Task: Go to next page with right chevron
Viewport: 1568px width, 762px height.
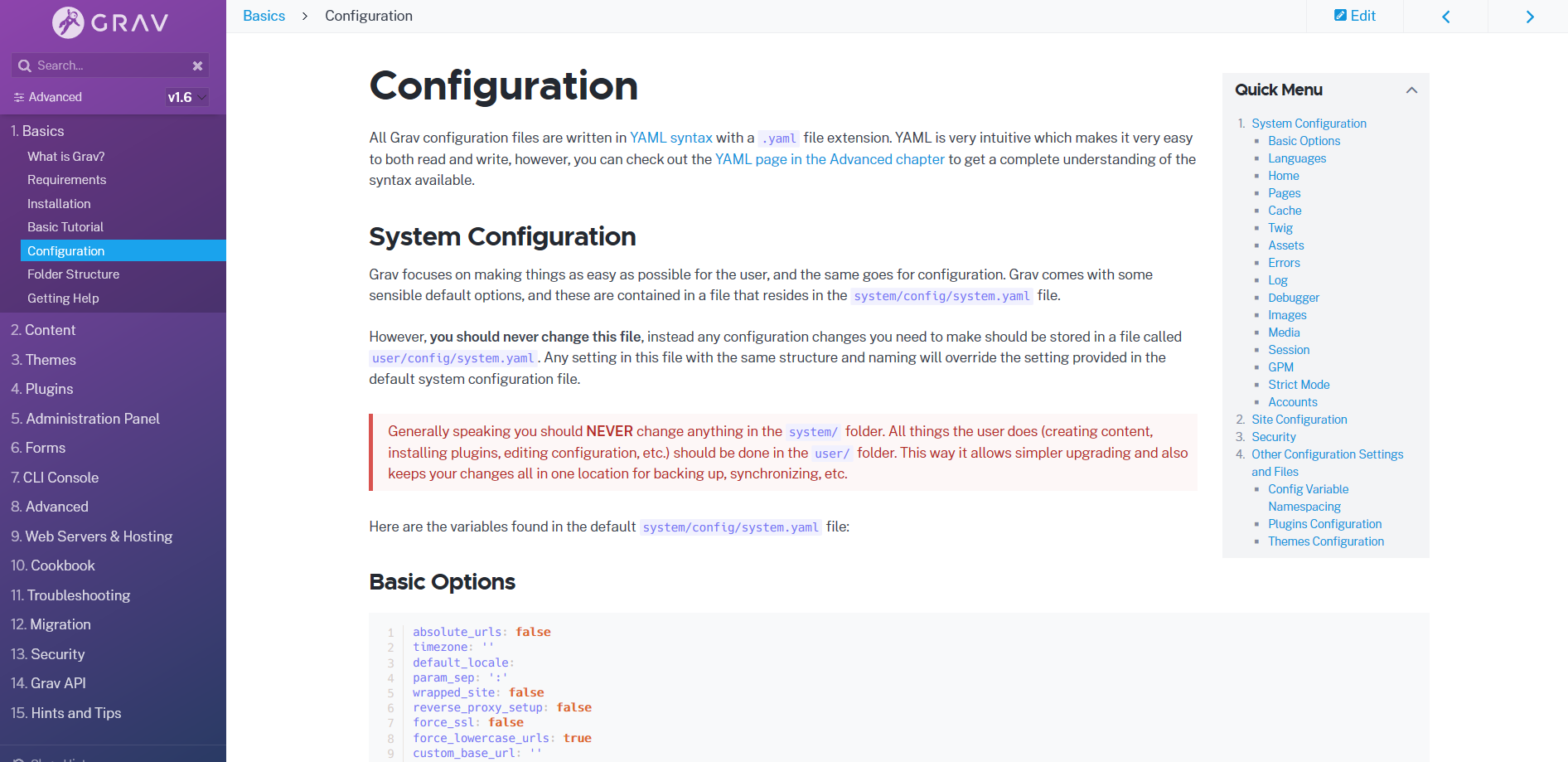Action: [x=1529, y=17]
